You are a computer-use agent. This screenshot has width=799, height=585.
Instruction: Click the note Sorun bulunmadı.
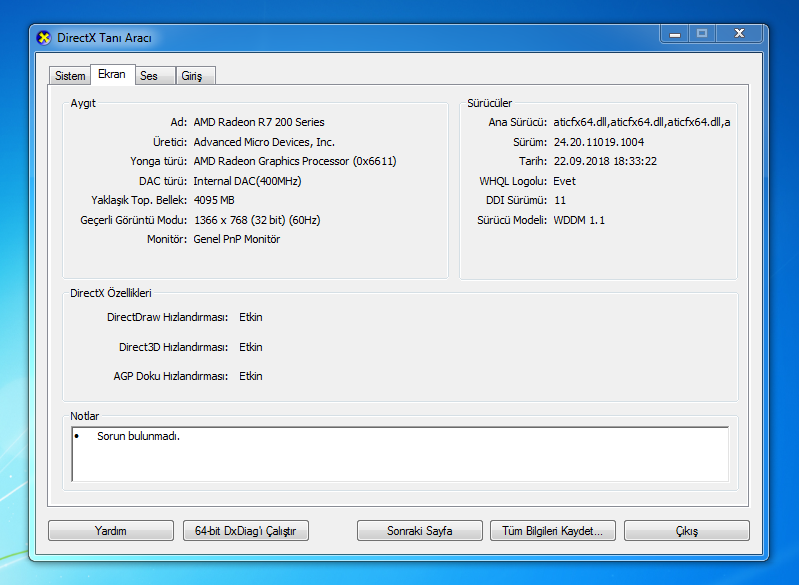(139, 436)
